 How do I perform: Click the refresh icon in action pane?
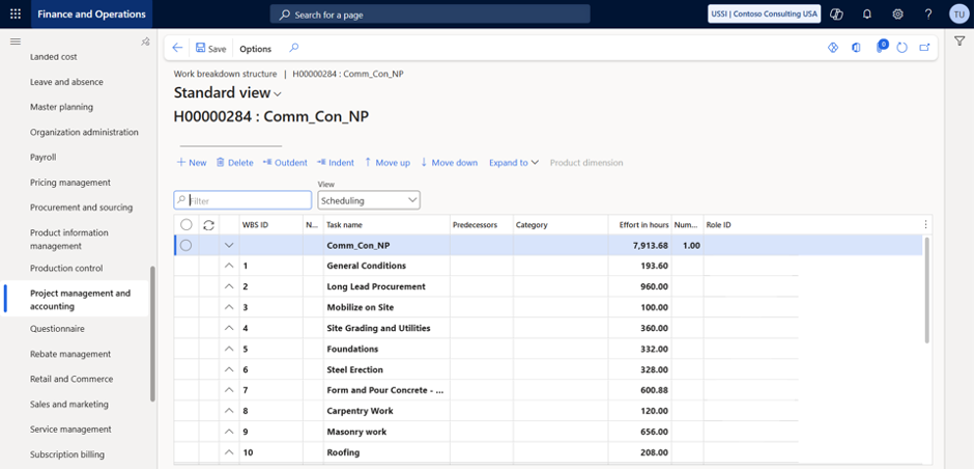tap(902, 48)
